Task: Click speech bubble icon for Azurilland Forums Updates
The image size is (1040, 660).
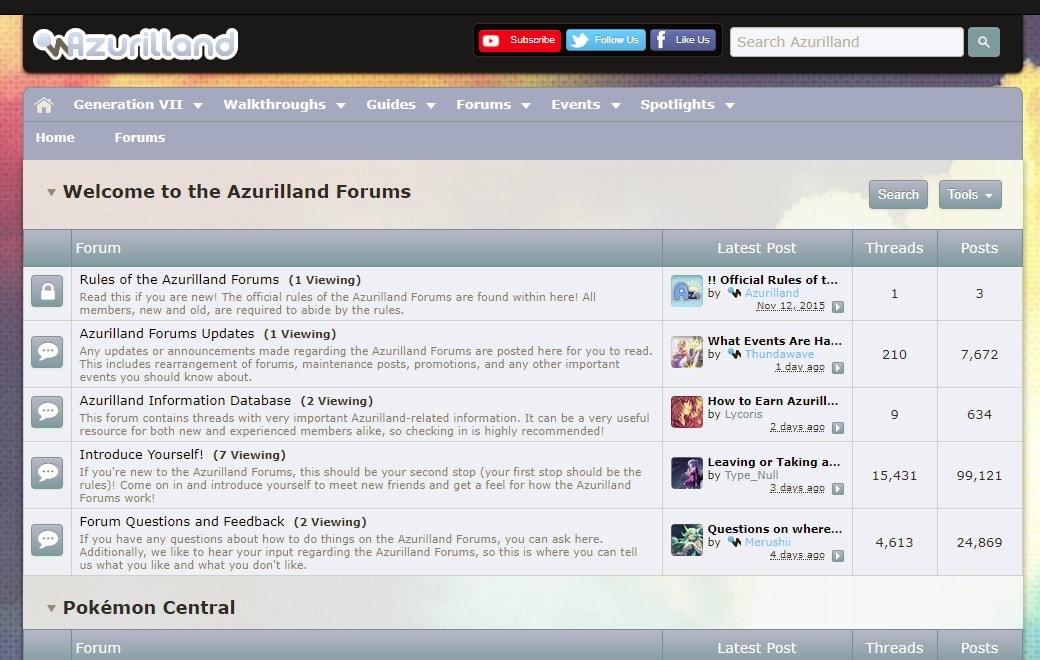Action: pos(47,352)
